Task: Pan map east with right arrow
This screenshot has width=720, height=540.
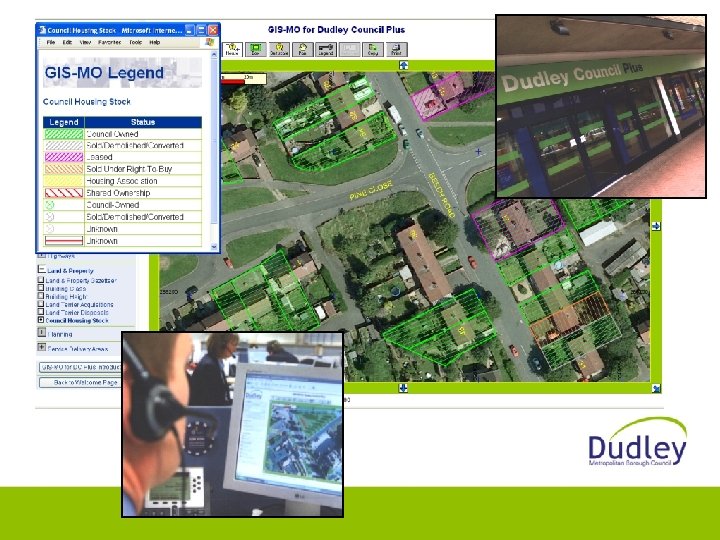Action: [x=656, y=226]
